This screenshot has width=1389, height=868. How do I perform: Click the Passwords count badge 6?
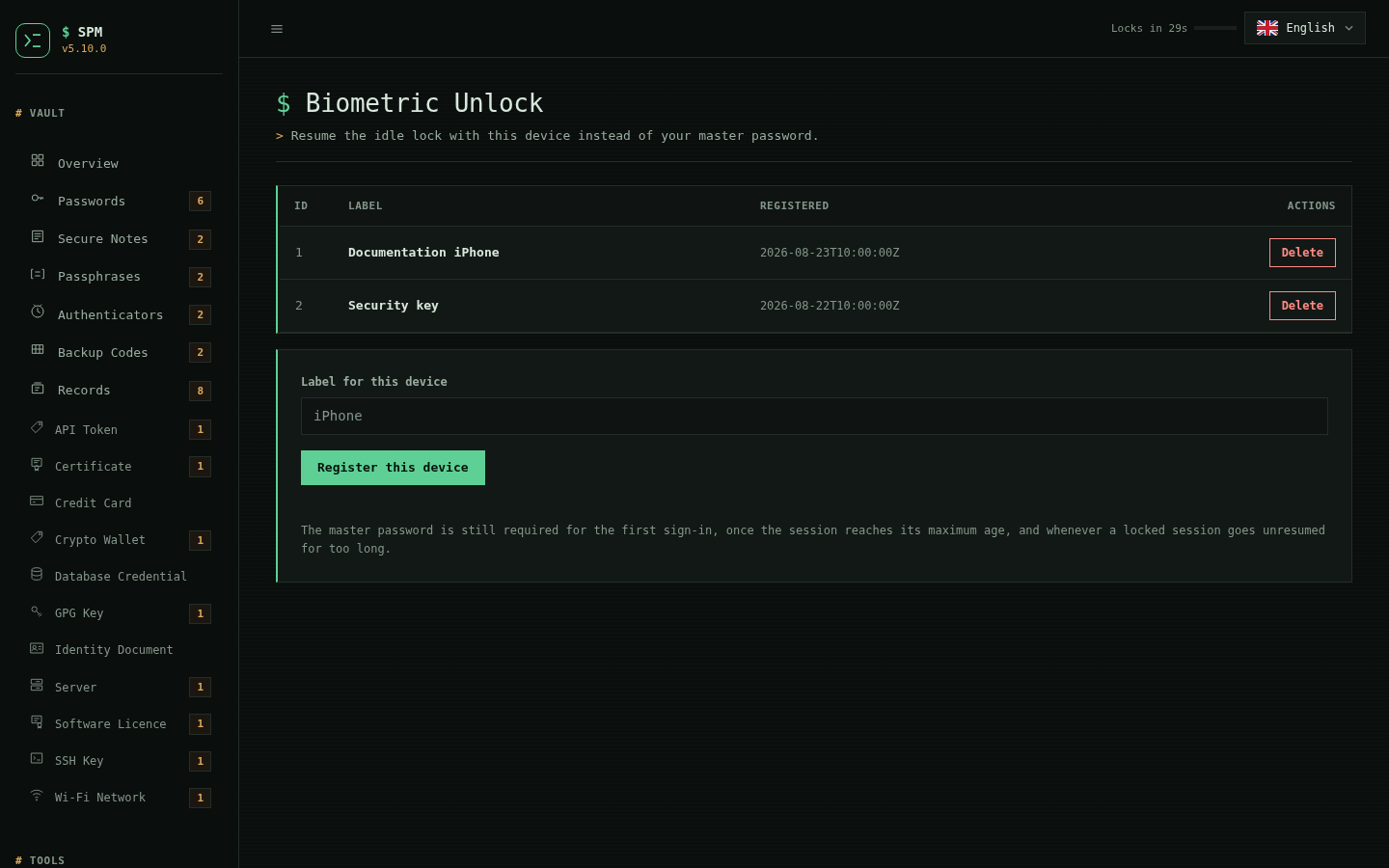click(x=201, y=201)
